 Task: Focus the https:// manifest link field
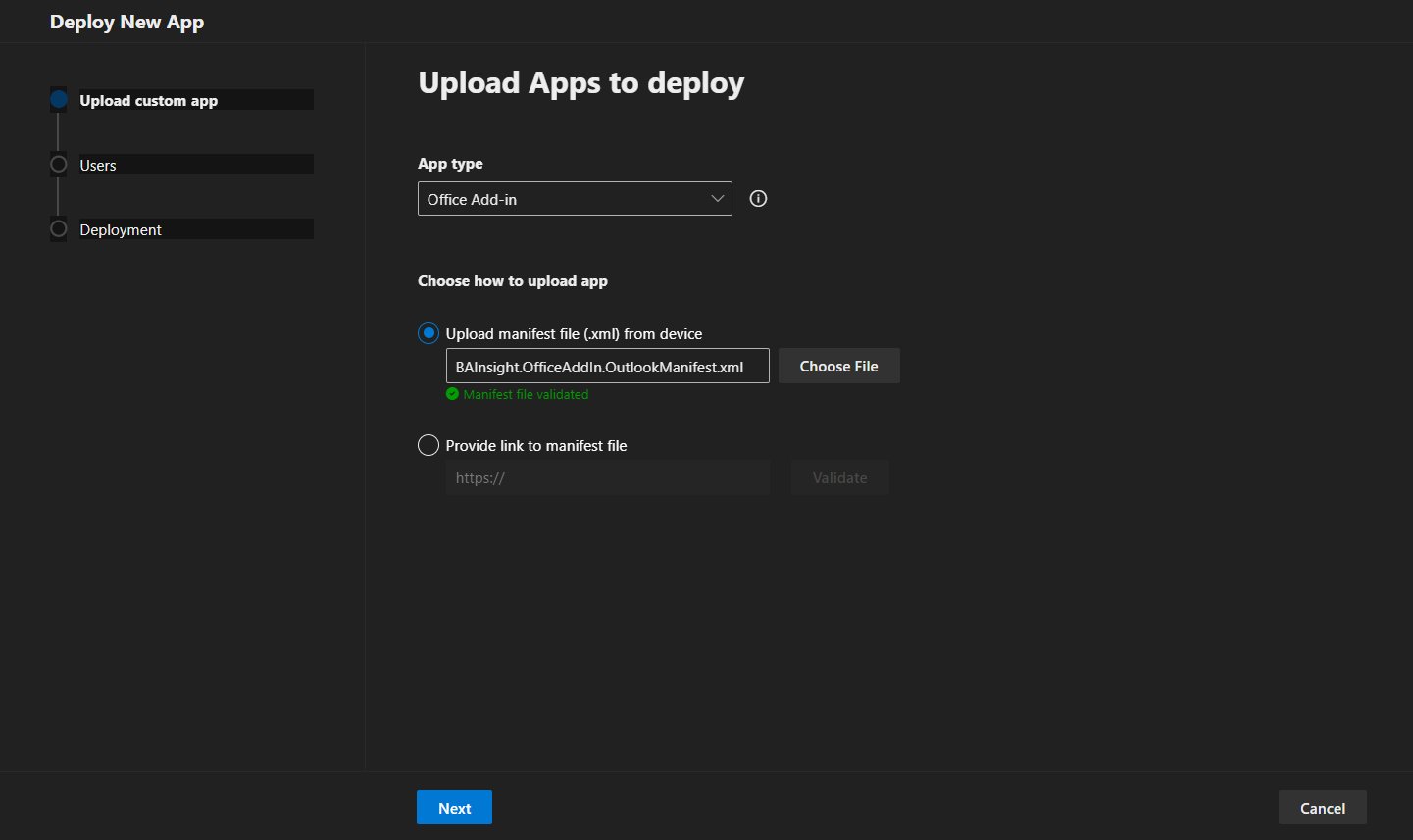click(607, 478)
